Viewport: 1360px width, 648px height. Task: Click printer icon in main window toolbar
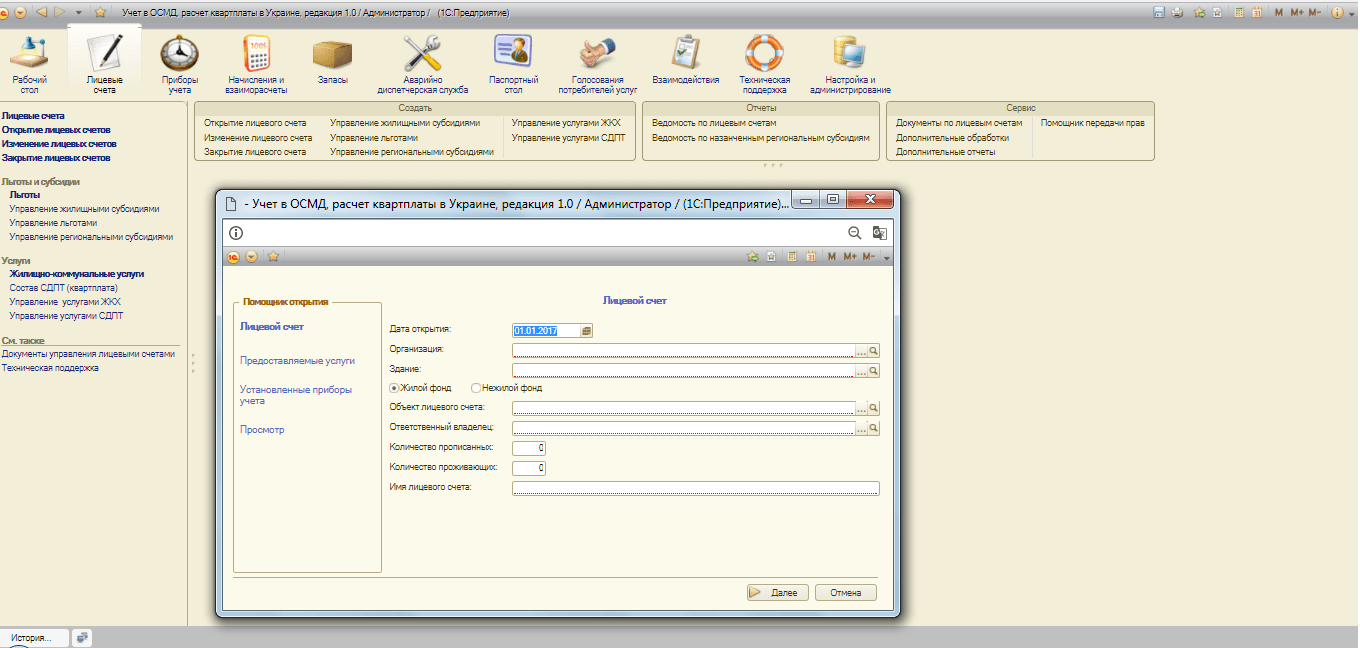pyautogui.click(x=1178, y=12)
